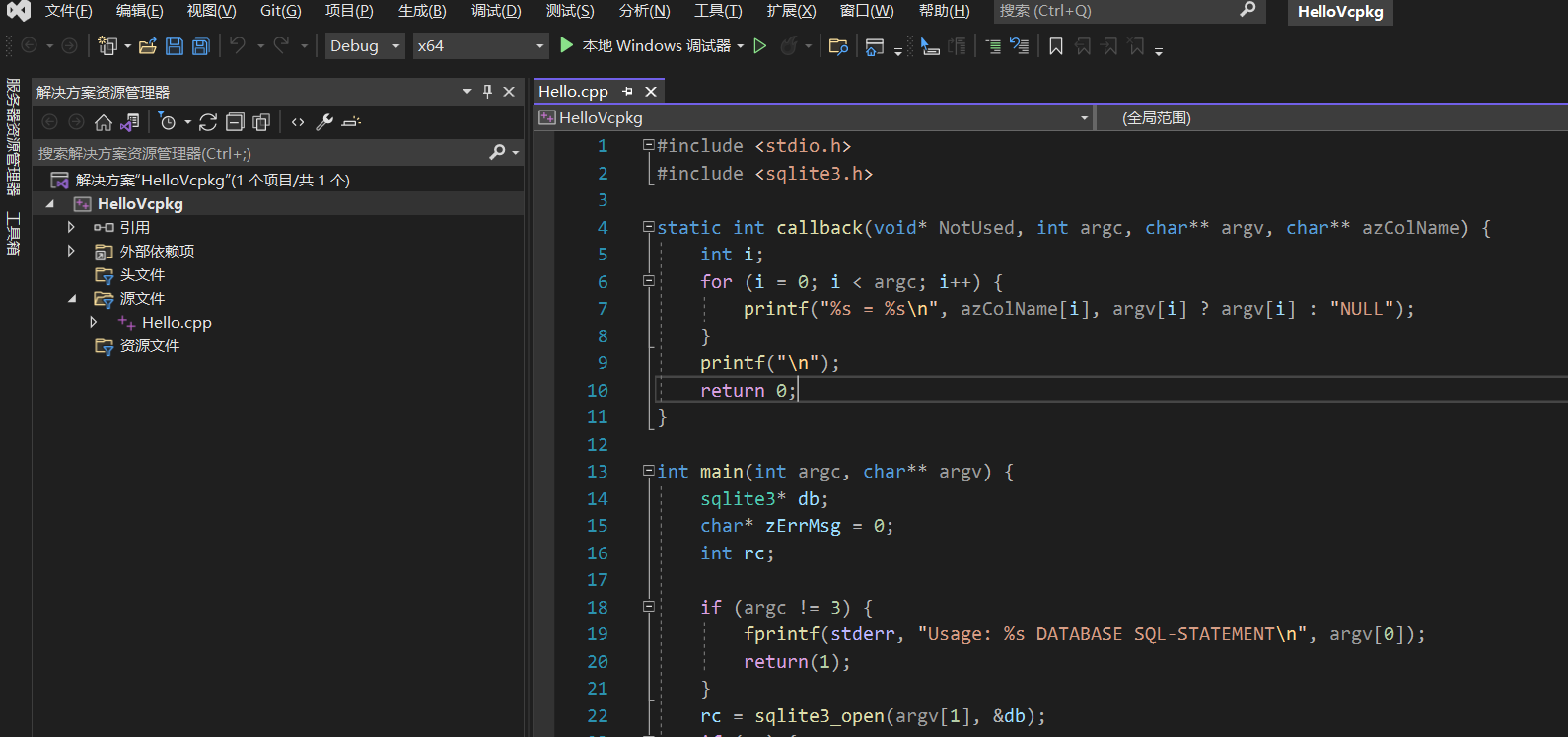Open the 服务器资源管理器 side tab
The height and width of the screenshot is (737, 1568).
point(13,136)
